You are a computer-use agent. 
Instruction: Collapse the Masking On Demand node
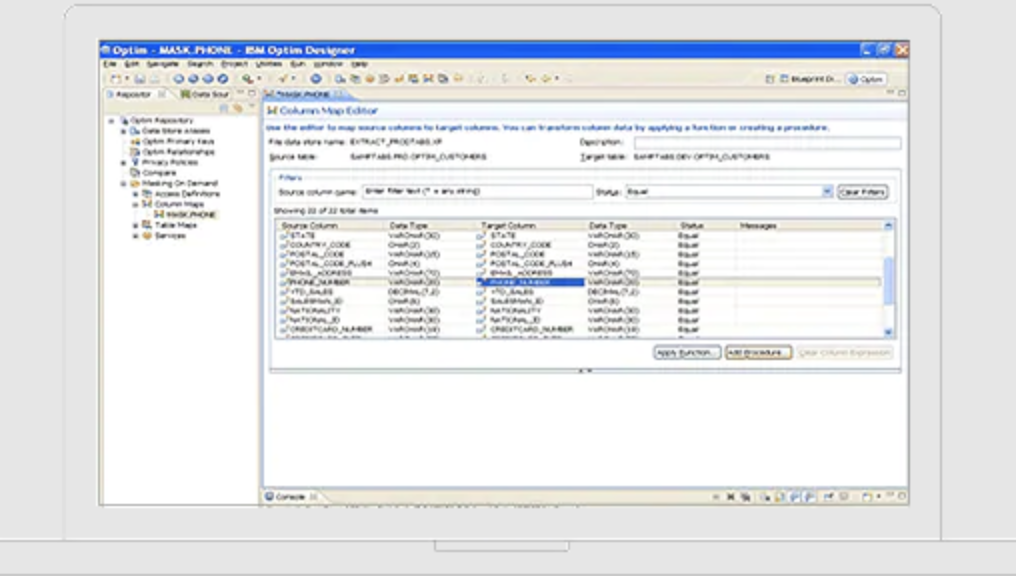coord(123,184)
